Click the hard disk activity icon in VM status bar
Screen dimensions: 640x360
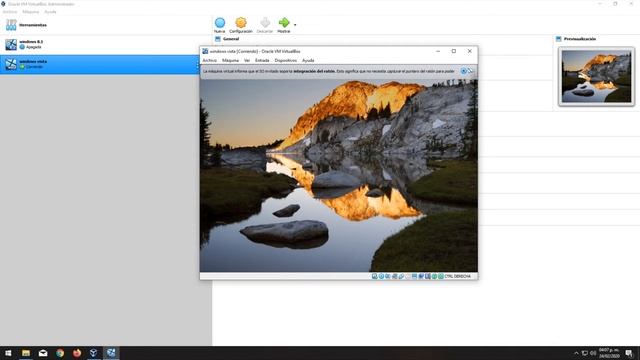point(375,276)
